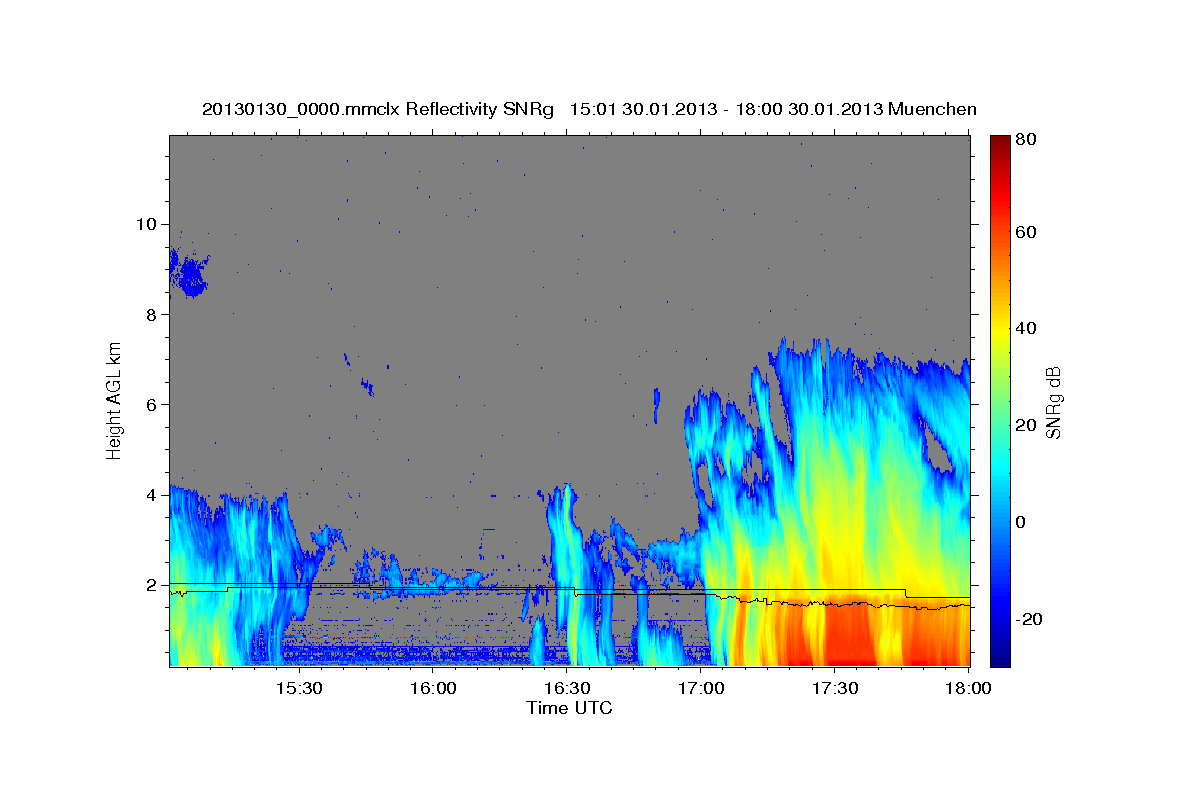The width and height of the screenshot is (1200, 800).
Task: Click the 'Time UTC' x-axis label
Action: point(569,708)
